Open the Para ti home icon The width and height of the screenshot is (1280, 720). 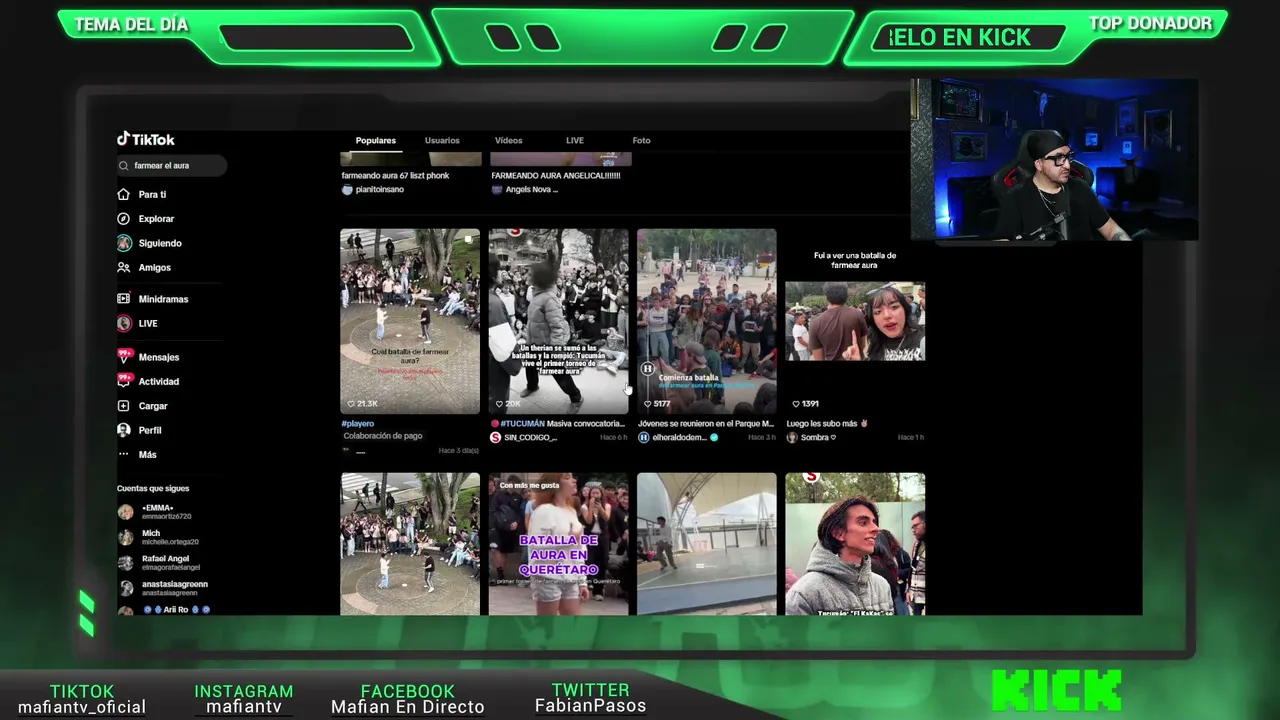[124, 195]
